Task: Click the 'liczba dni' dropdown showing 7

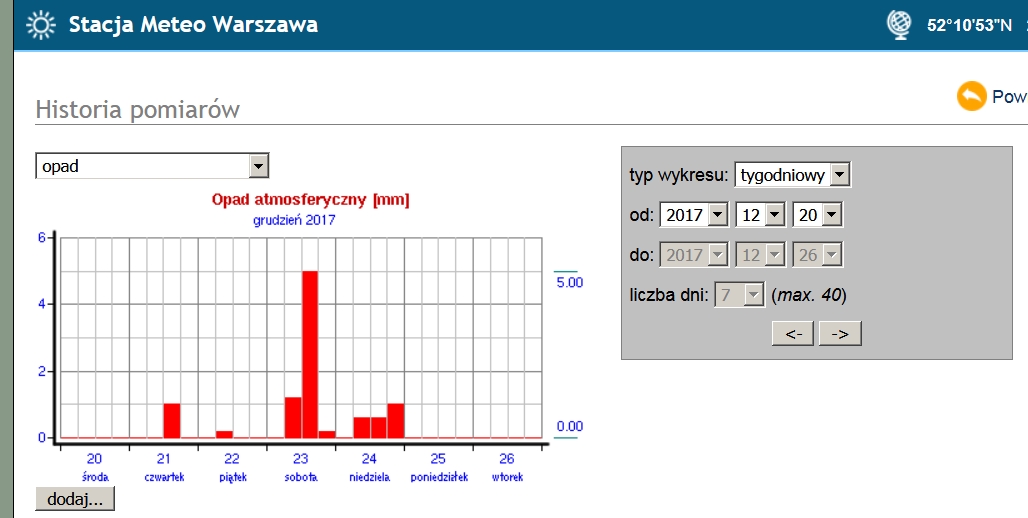Action: [740, 295]
